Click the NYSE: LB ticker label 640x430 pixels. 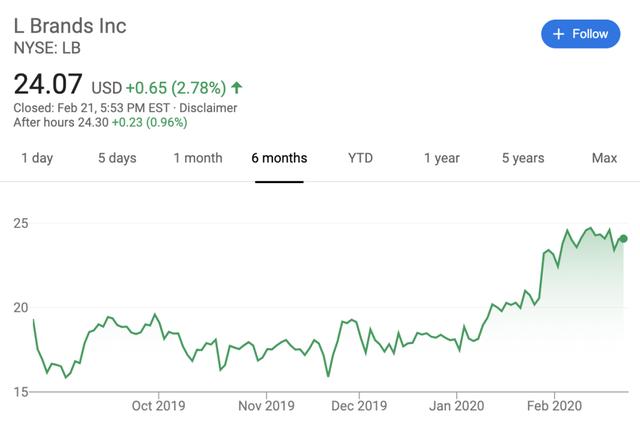48,46
